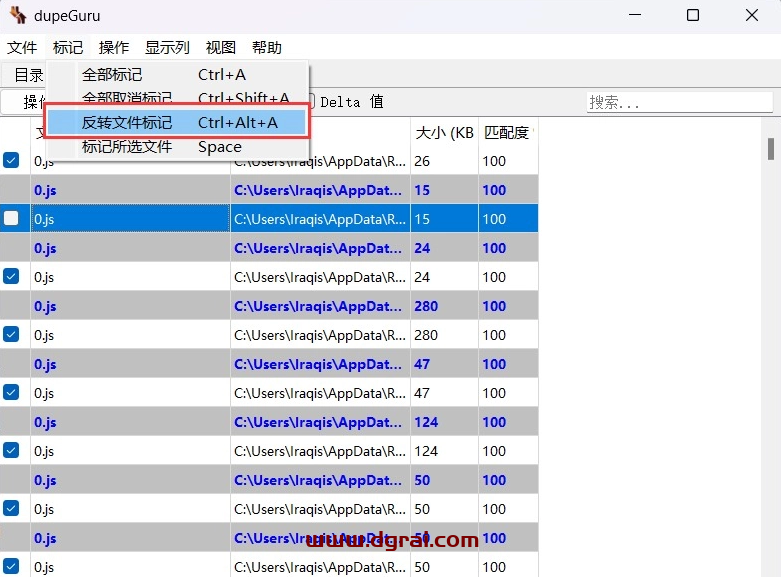Select 反转文件标记 Ctrl+Alt+A menu entry
This screenshot has width=781, height=577.
tap(177, 122)
